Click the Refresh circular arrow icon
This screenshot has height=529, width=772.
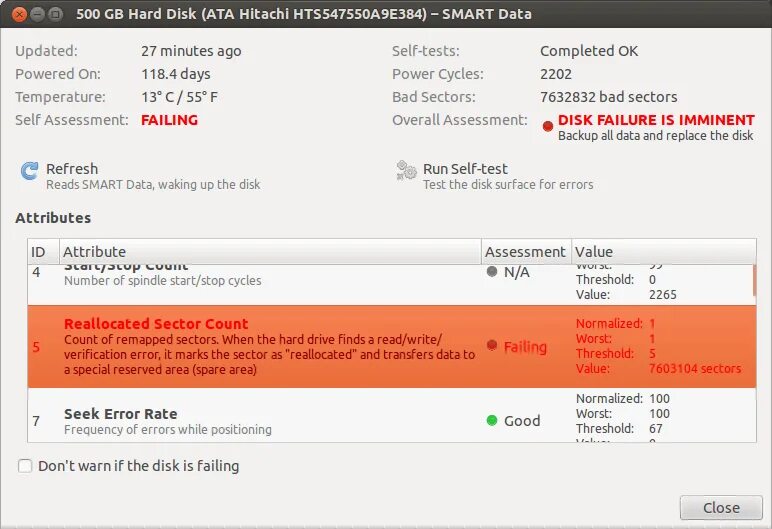click(x=30, y=171)
